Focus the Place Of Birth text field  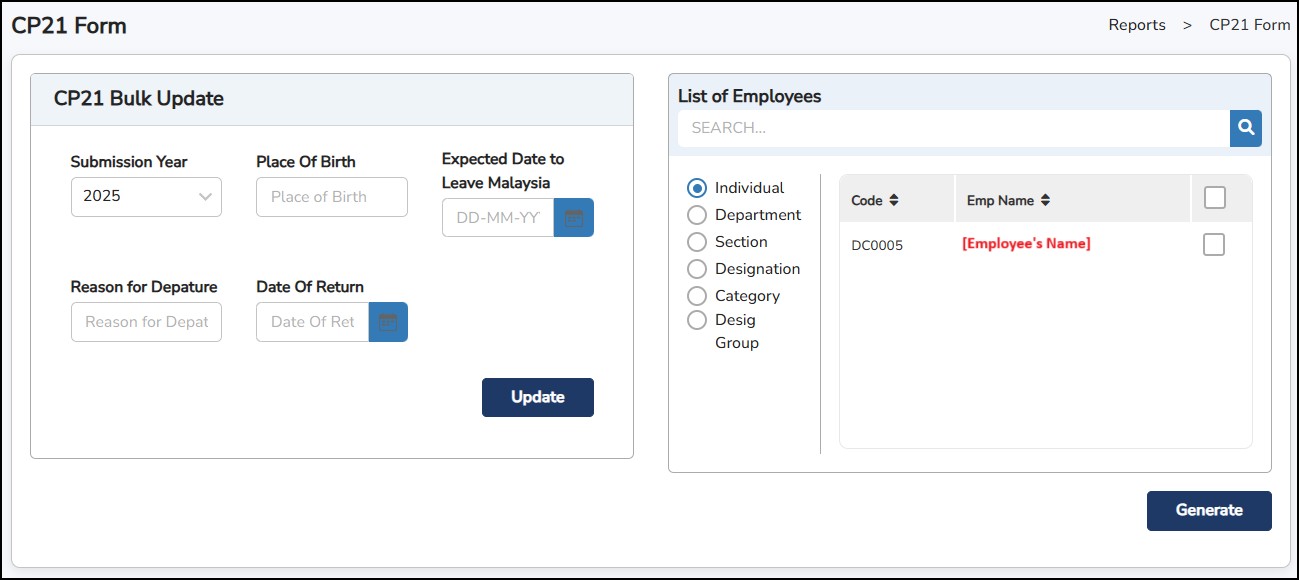coord(331,197)
